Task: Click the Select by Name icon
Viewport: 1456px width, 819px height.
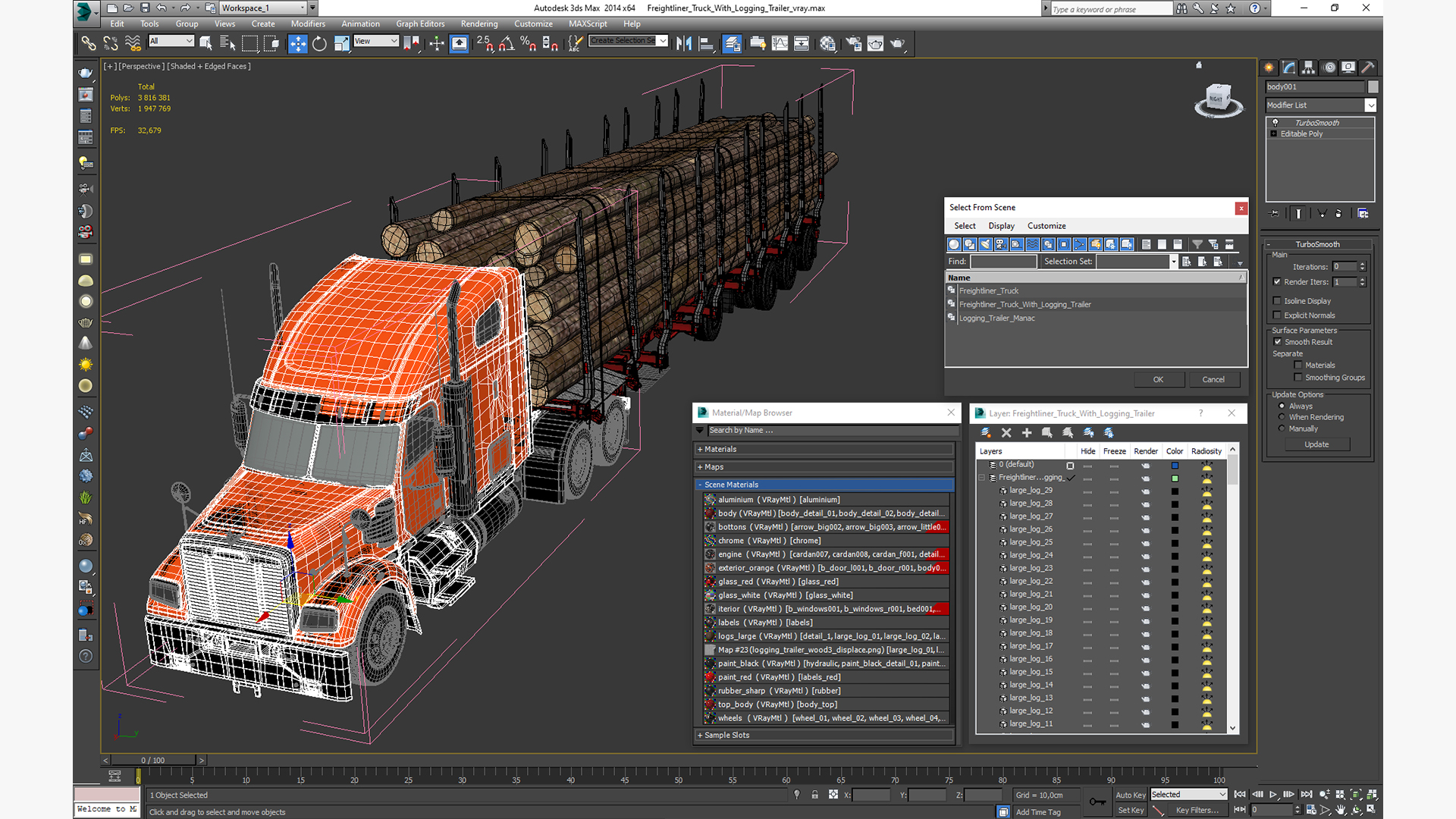Action: 227,44
